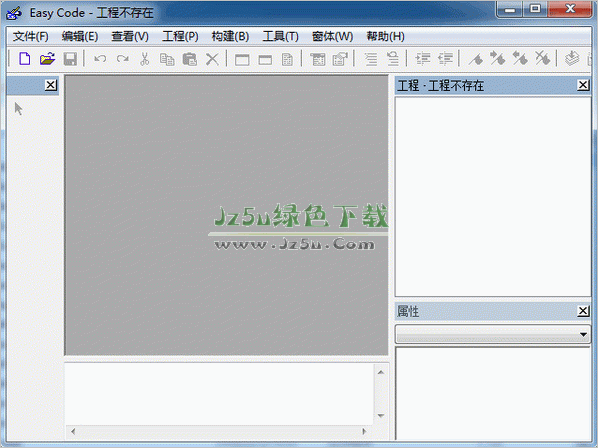
Task: Toggle bookmark with the flag icon
Action: click(476, 59)
